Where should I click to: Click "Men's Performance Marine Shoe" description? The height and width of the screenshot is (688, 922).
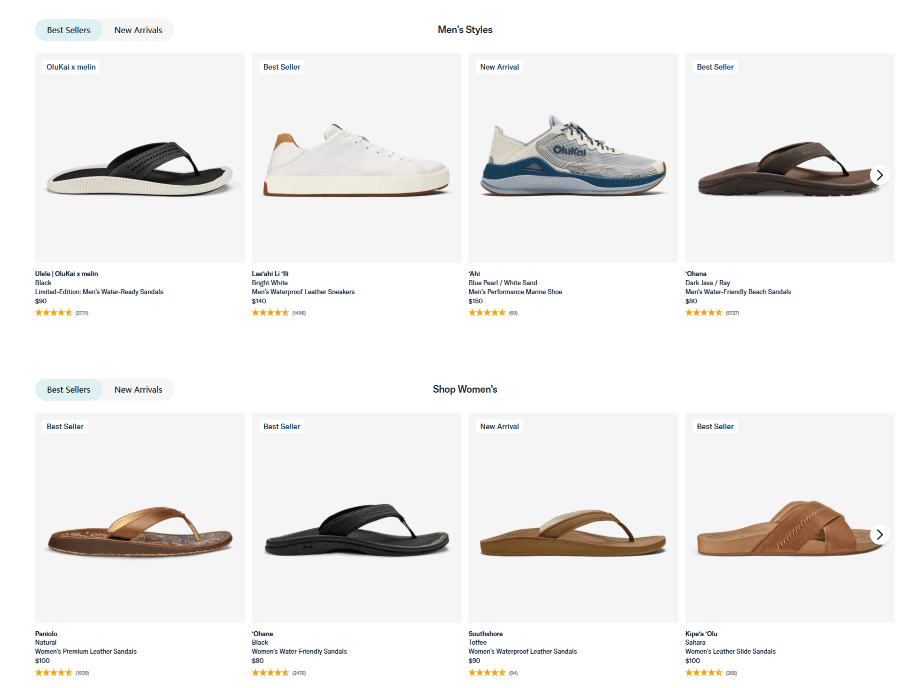pos(515,292)
